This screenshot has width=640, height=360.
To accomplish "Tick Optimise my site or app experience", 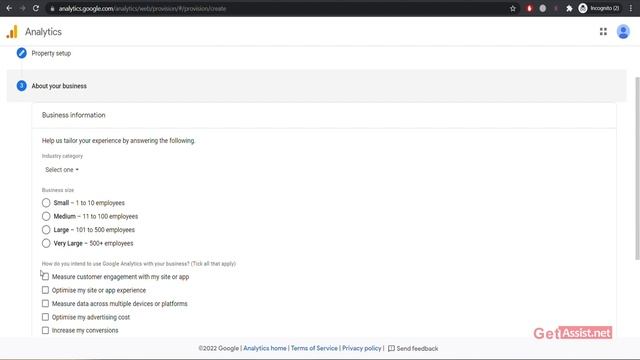I will coord(45,290).
